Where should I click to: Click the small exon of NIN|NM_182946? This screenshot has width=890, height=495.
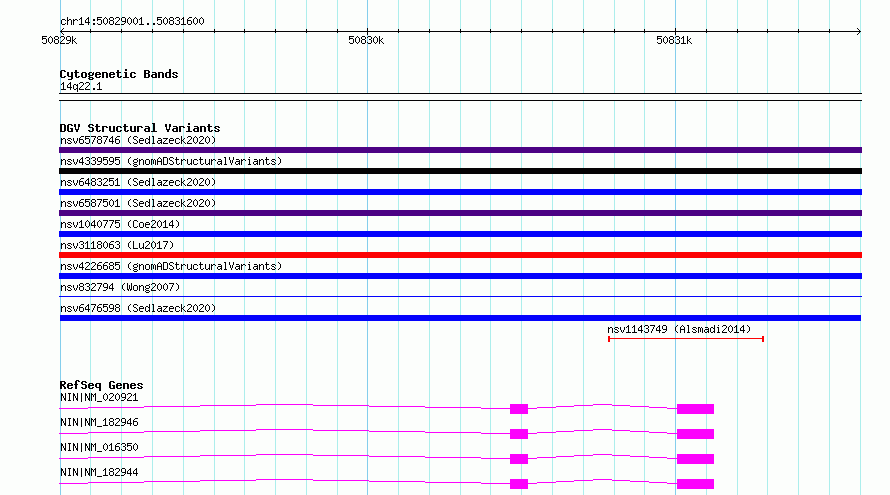pos(519,434)
